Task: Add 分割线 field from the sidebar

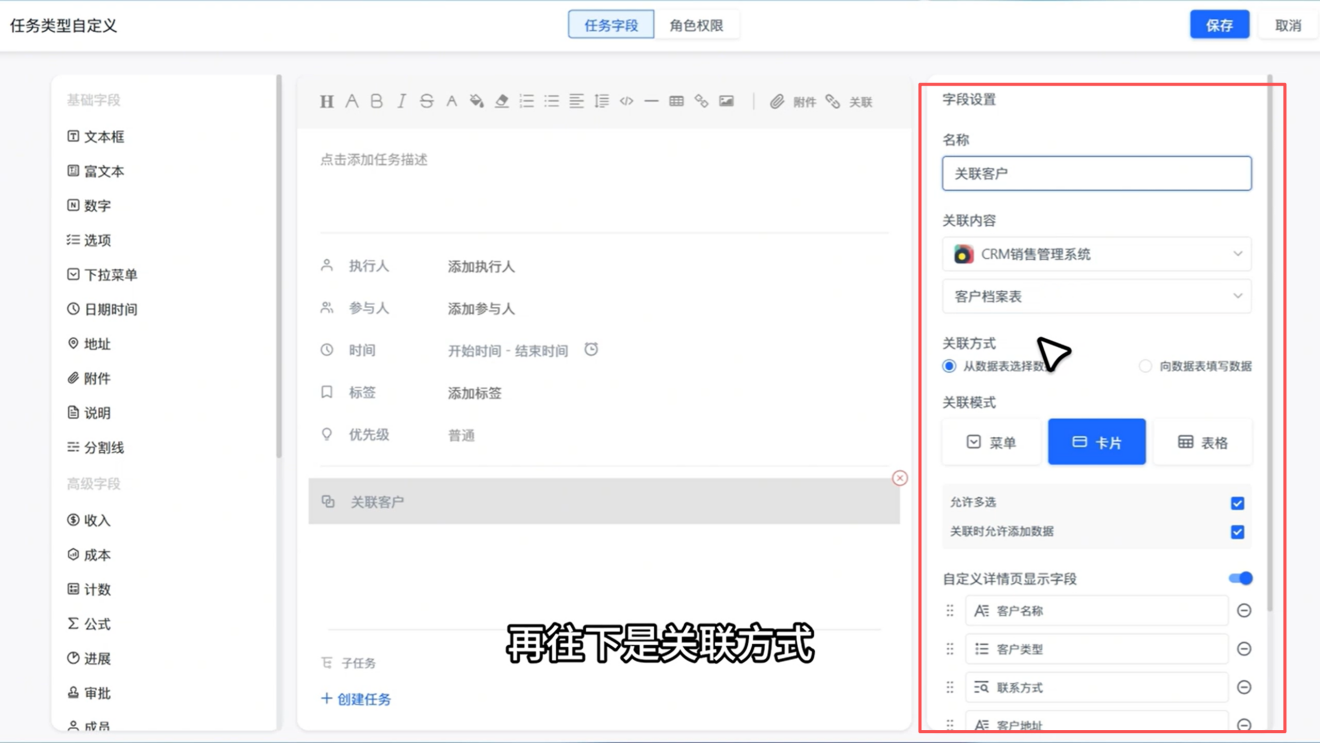Action: [96, 447]
